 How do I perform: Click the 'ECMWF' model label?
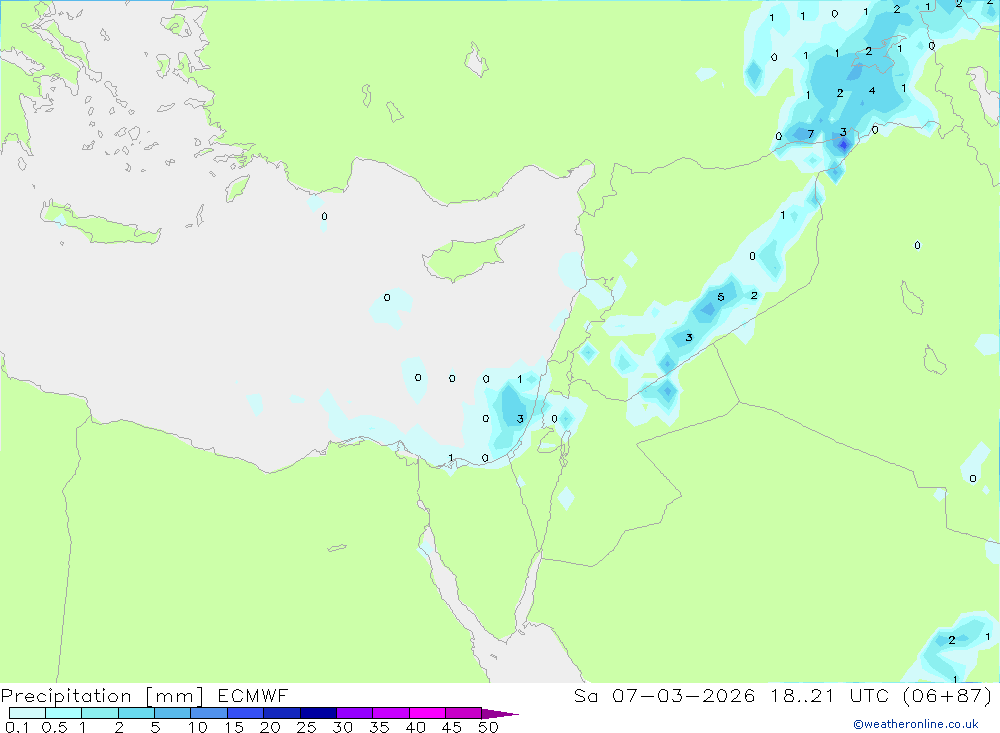253,695
